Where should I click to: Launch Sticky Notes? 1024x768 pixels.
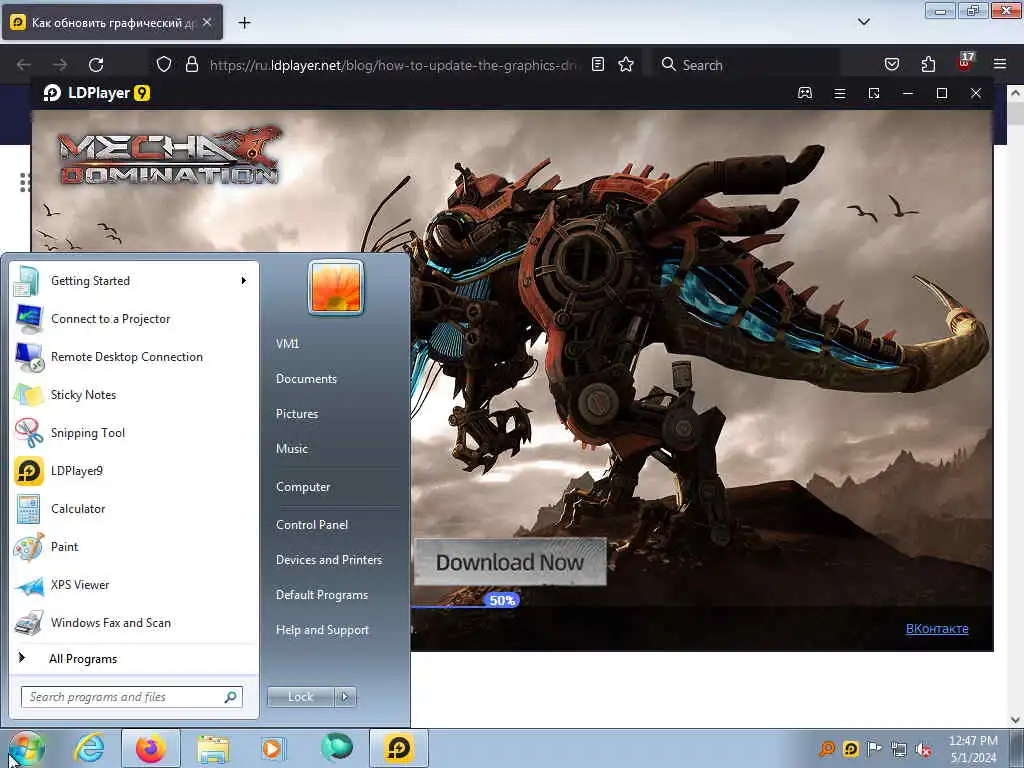coord(135,395)
